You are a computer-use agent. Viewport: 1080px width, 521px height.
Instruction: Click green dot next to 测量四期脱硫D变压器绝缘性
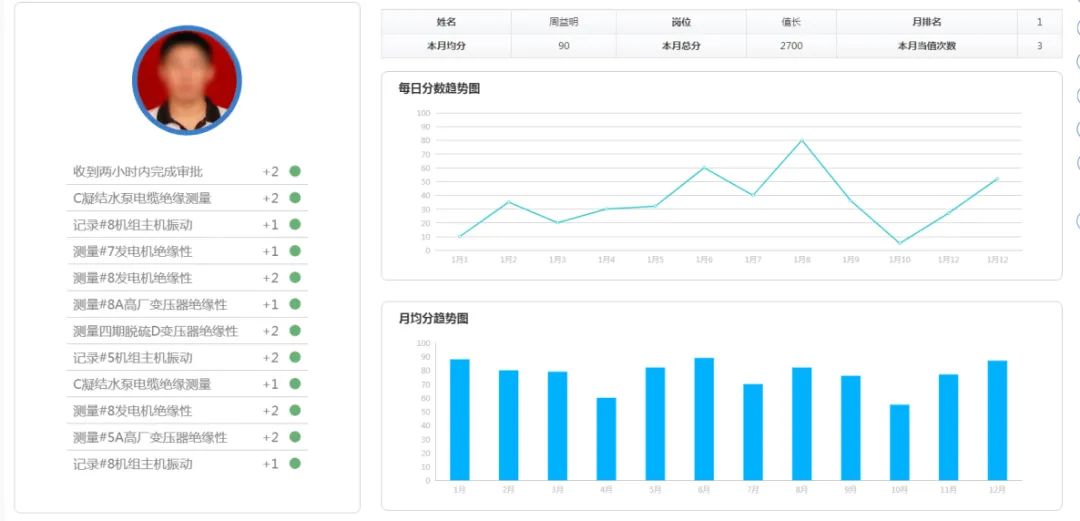click(x=295, y=331)
